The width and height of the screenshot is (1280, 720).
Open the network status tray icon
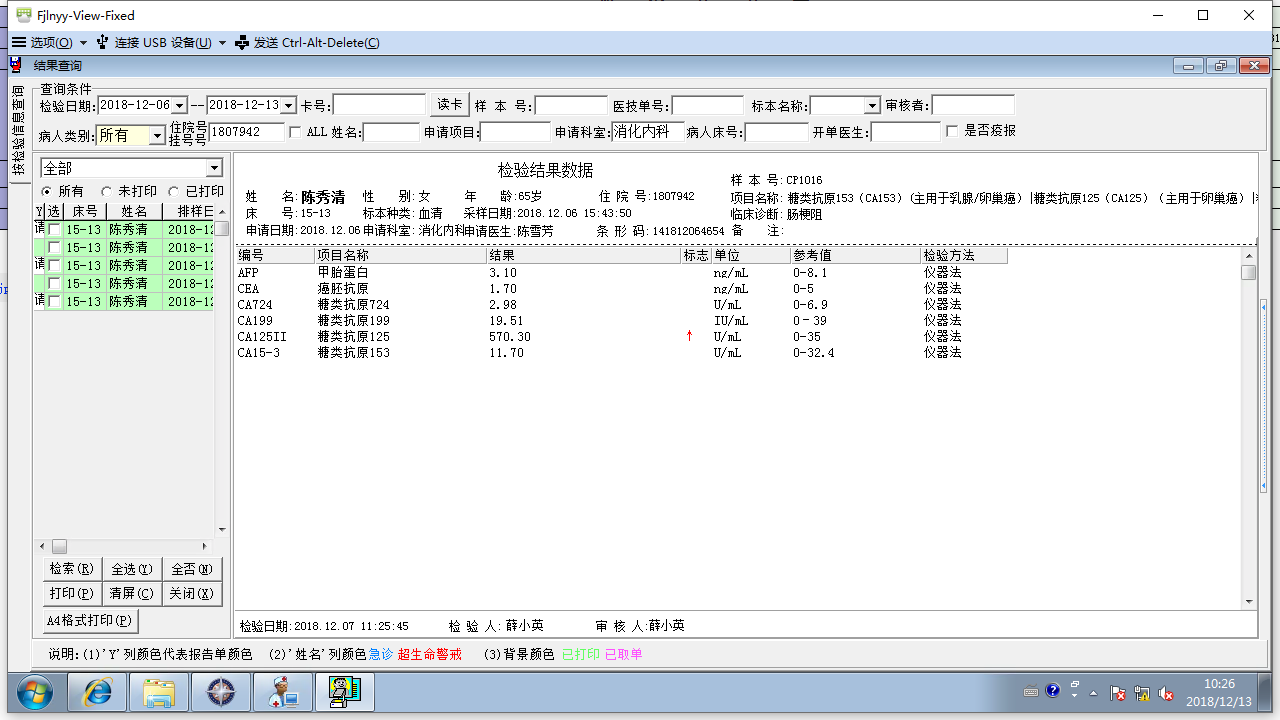click(x=1142, y=693)
